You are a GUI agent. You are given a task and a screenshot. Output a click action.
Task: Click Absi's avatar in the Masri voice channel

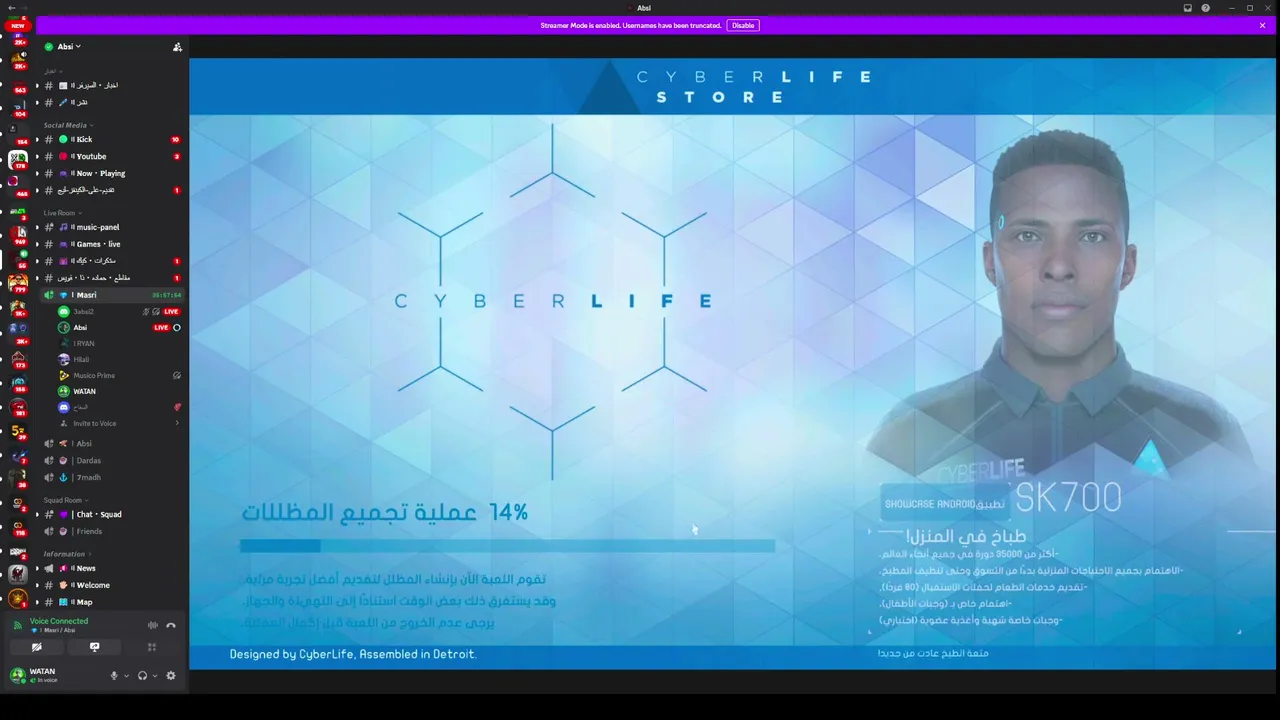pos(64,327)
